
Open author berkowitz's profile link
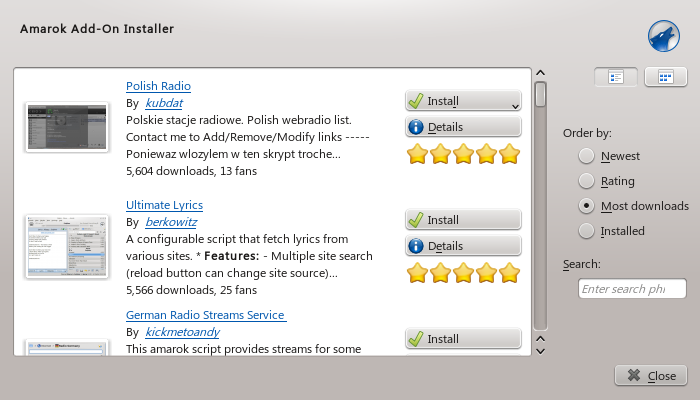[x=171, y=222]
